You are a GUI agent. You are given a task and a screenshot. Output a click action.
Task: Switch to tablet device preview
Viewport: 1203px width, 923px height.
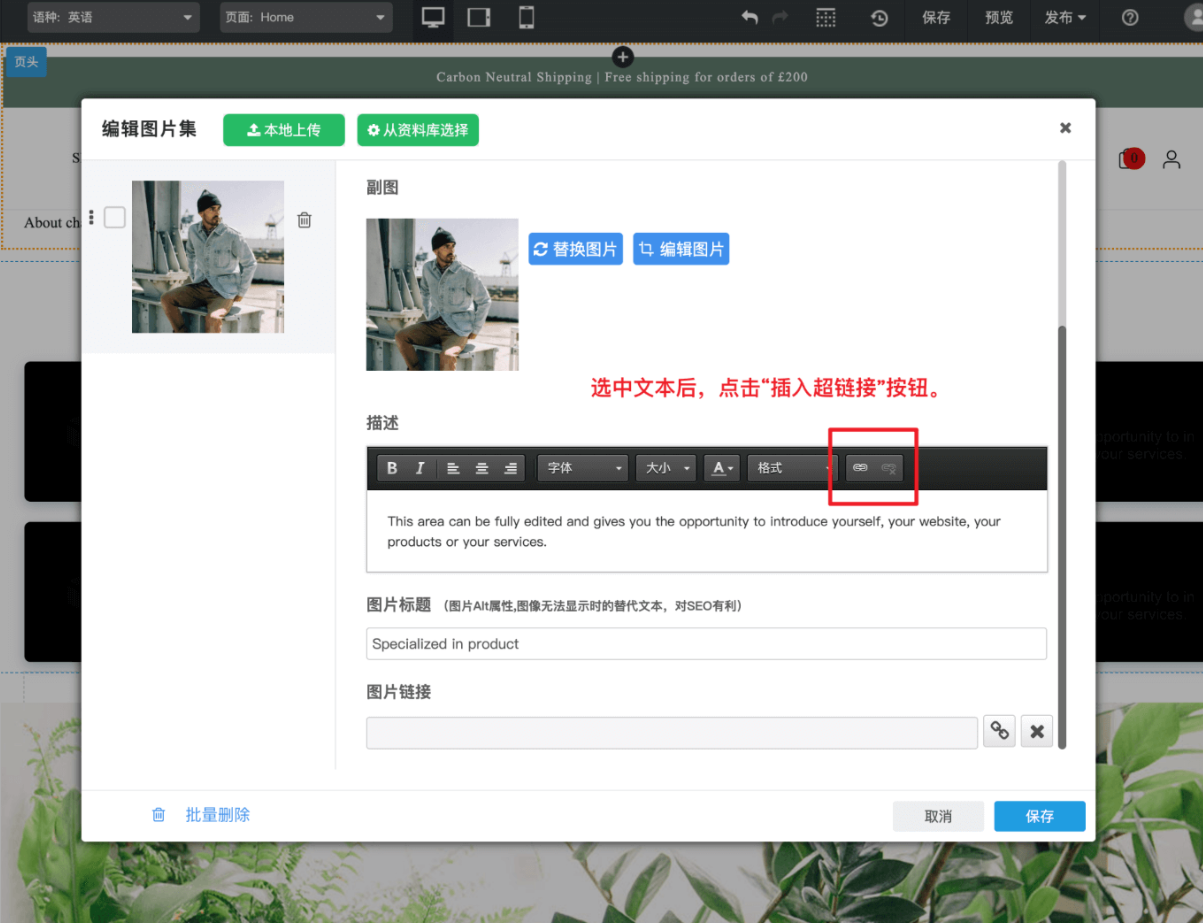coord(479,17)
